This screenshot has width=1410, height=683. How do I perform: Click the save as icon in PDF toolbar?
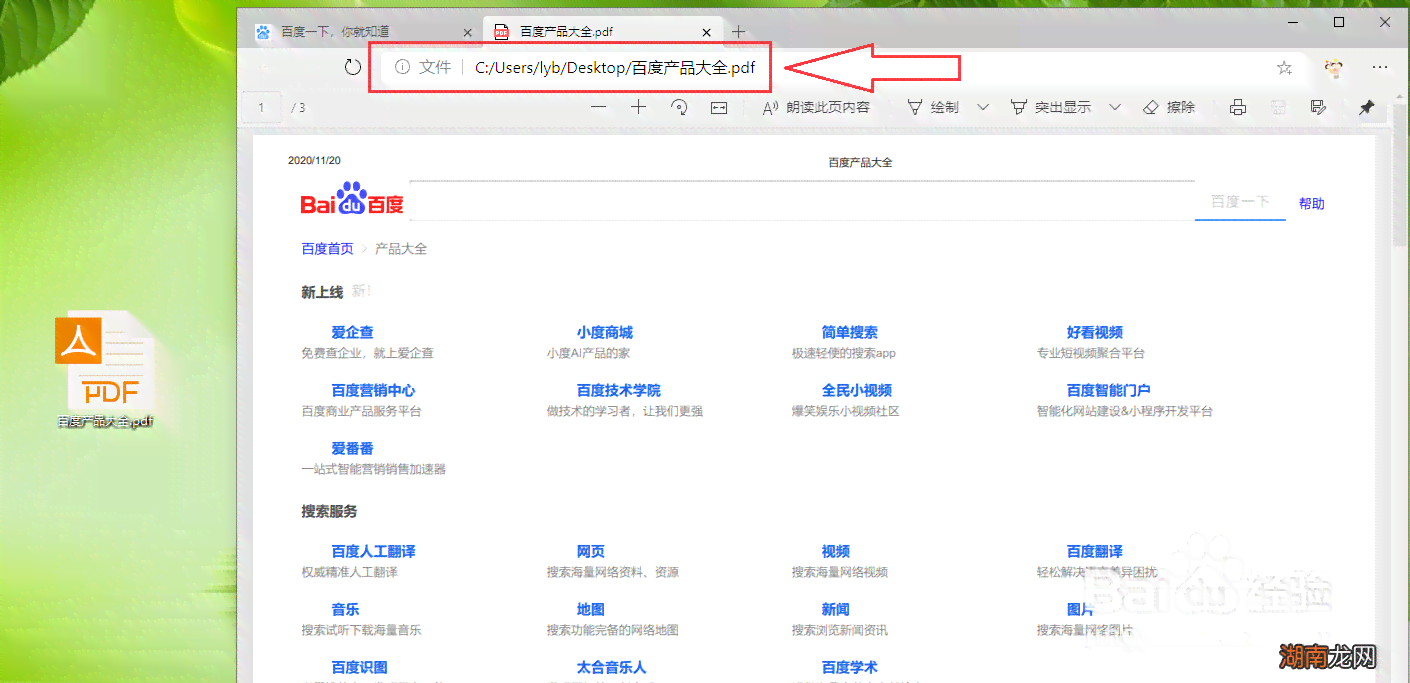click(x=1318, y=107)
